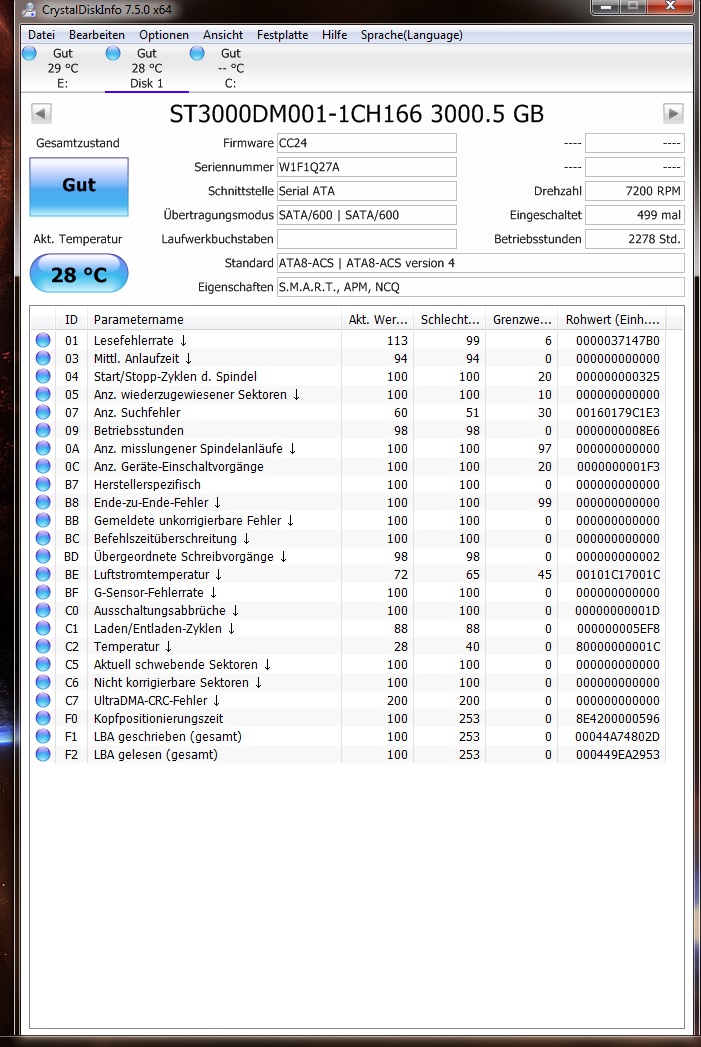The image size is (701, 1047).
Task: Click the Übertragungsmodus field SATA/600
Action: coord(367,215)
